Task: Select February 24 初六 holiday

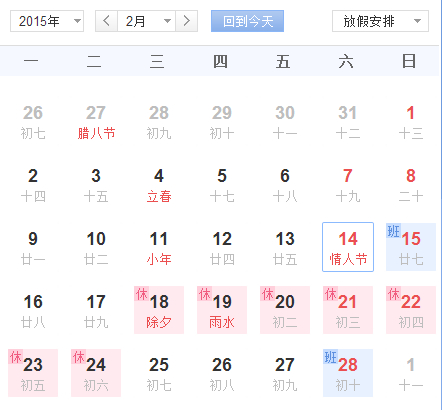Action: coord(96,373)
